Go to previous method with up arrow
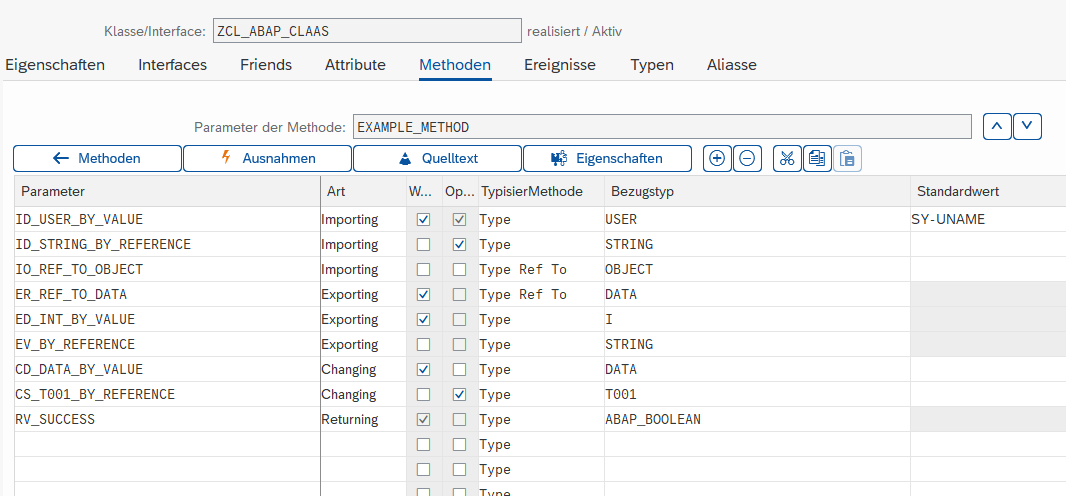1066x496 pixels. (997, 126)
